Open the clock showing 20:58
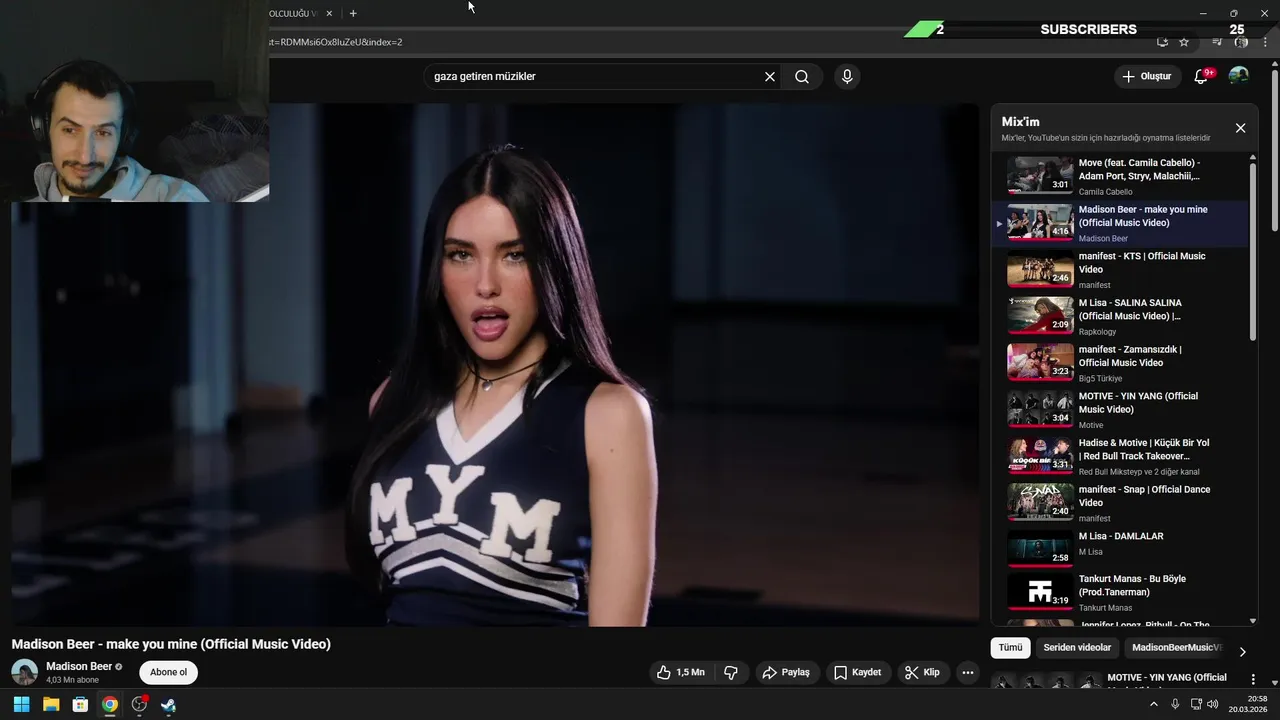The width and height of the screenshot is (1280, 720). tap(1249, 704)
